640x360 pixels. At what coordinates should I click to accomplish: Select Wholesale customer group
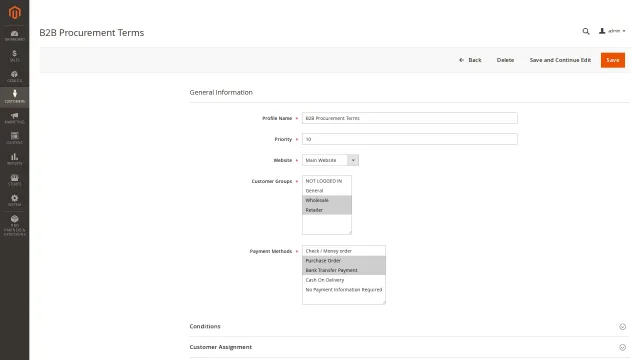pyautogui.click(x=327, y=200)
